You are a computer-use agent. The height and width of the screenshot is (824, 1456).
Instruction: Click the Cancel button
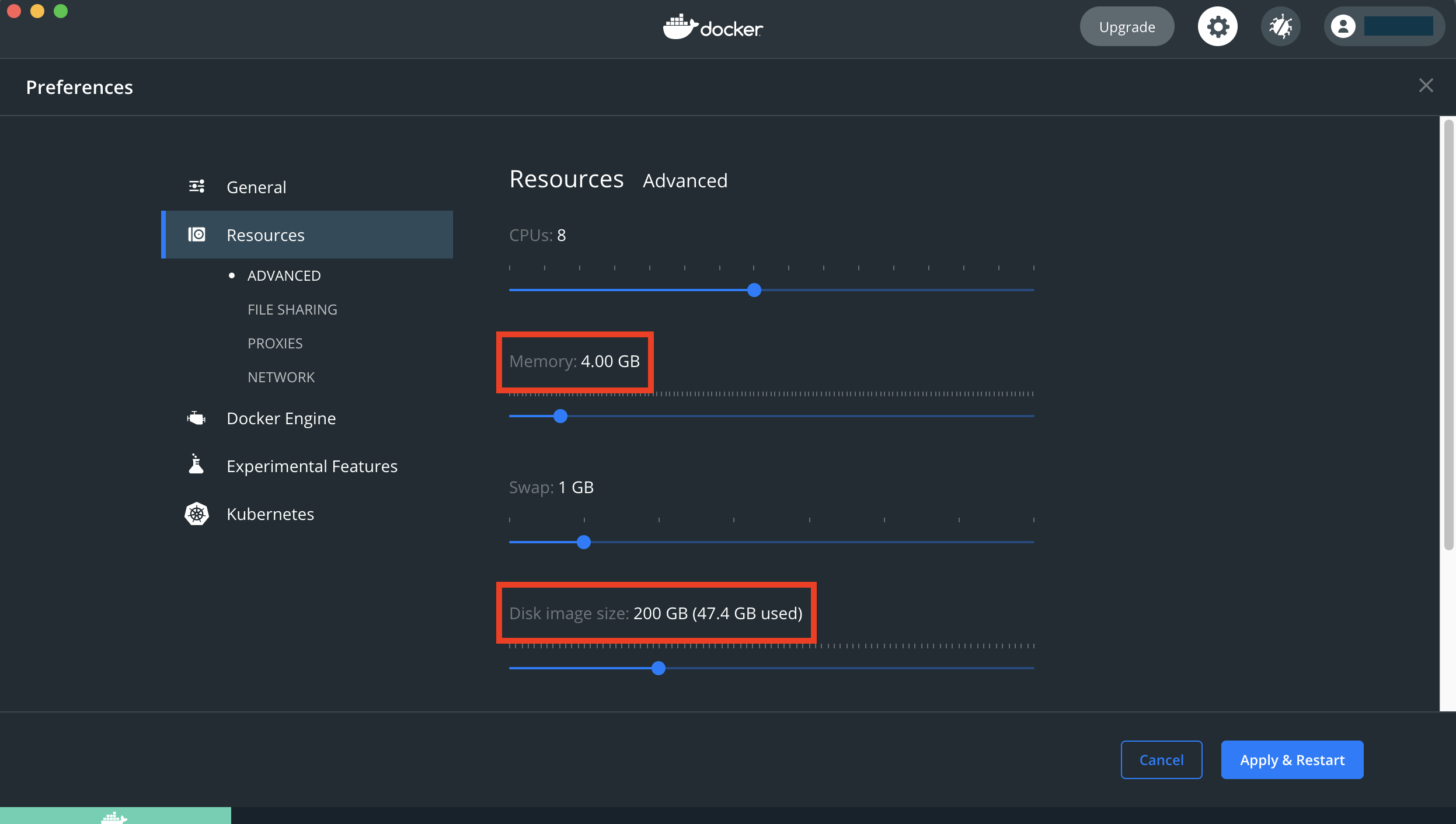(1161, 760)
